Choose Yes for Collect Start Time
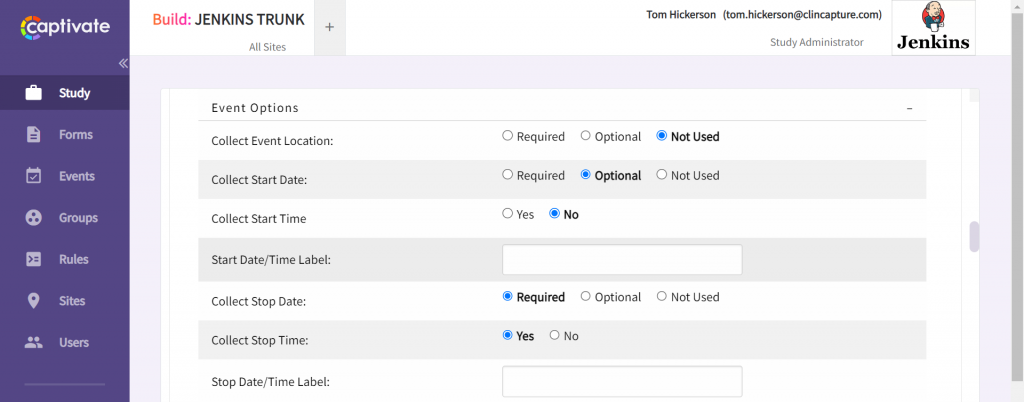Screen dimensions: 1024x402 click(508, 214)
